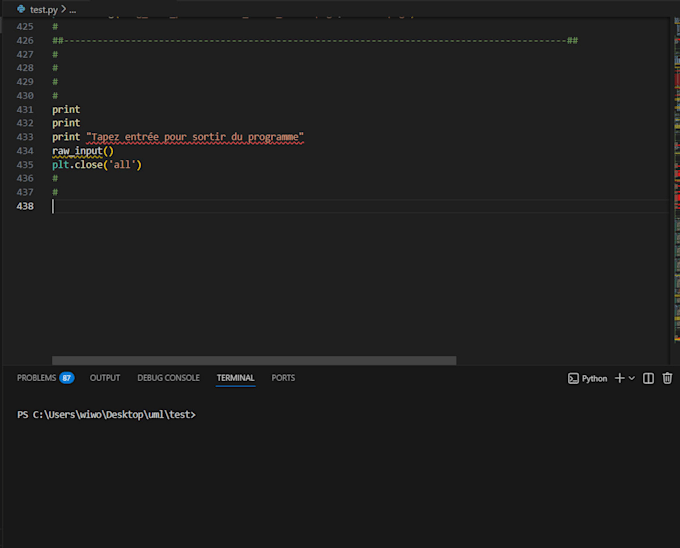Create a new terminal with plus icon
This screenshot has height=548, width=680.
(x=619, y=378)
